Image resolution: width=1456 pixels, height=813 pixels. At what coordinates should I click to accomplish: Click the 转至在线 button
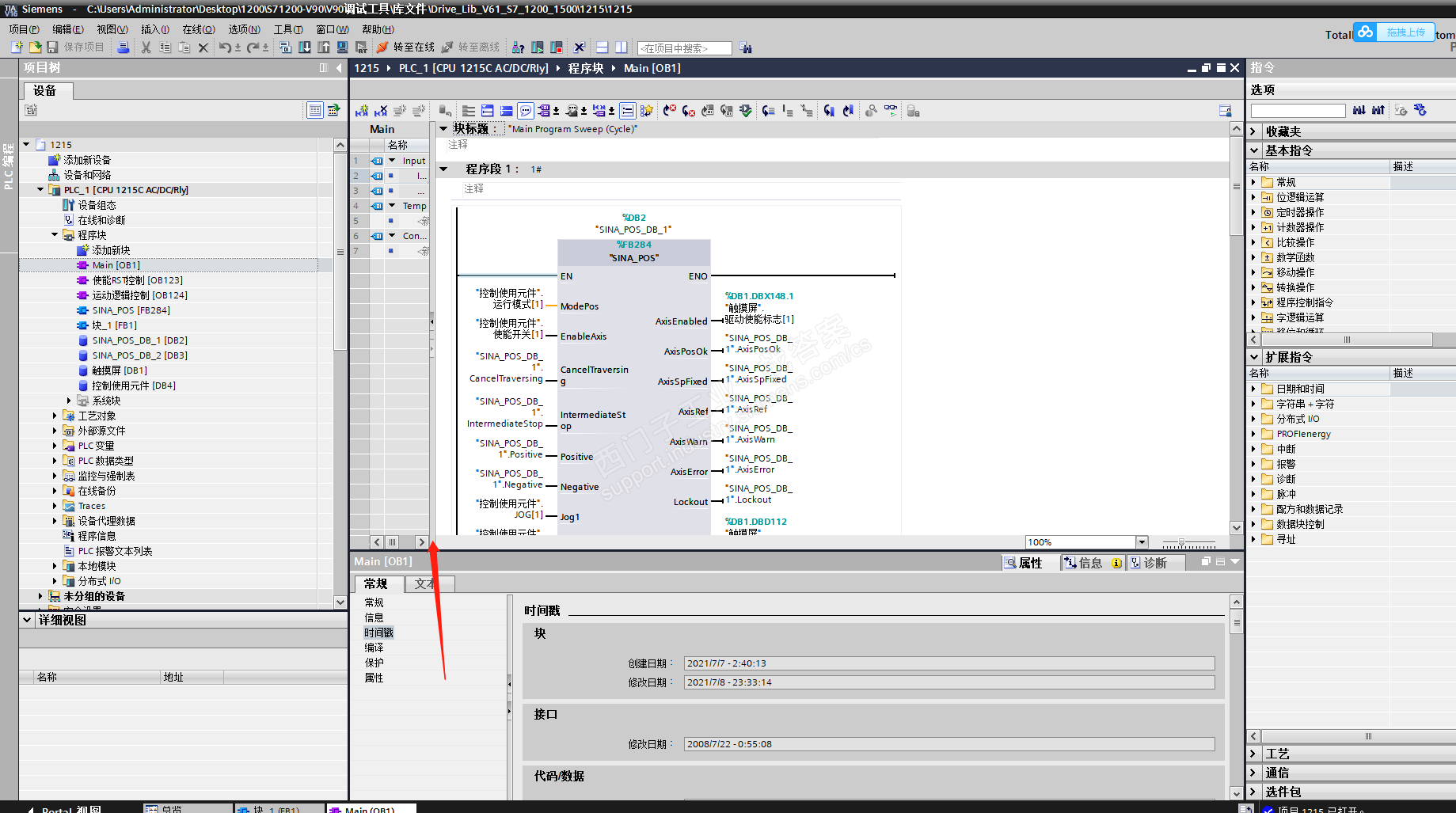pyautogui.click(x=405, y=47)
